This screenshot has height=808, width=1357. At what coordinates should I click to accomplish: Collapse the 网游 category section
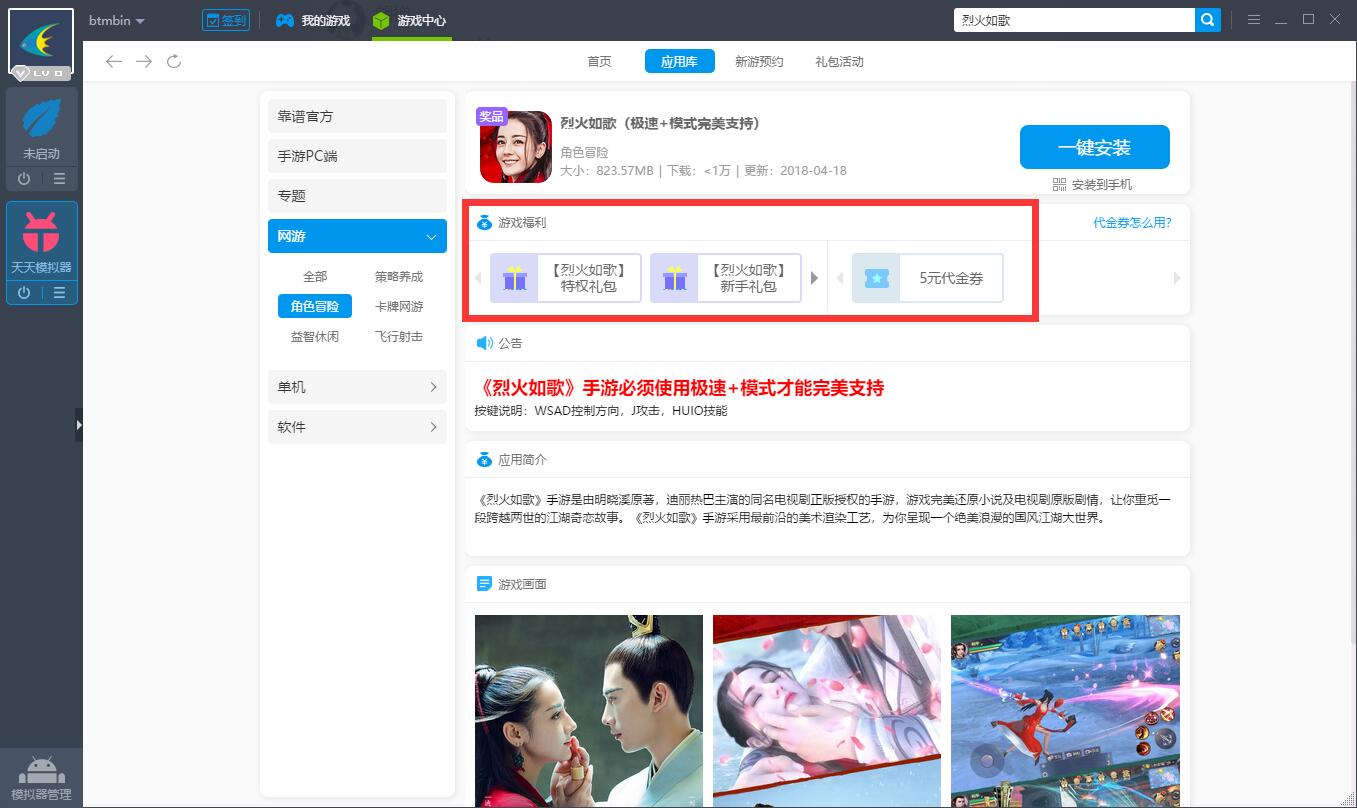[x=357, y=236]
